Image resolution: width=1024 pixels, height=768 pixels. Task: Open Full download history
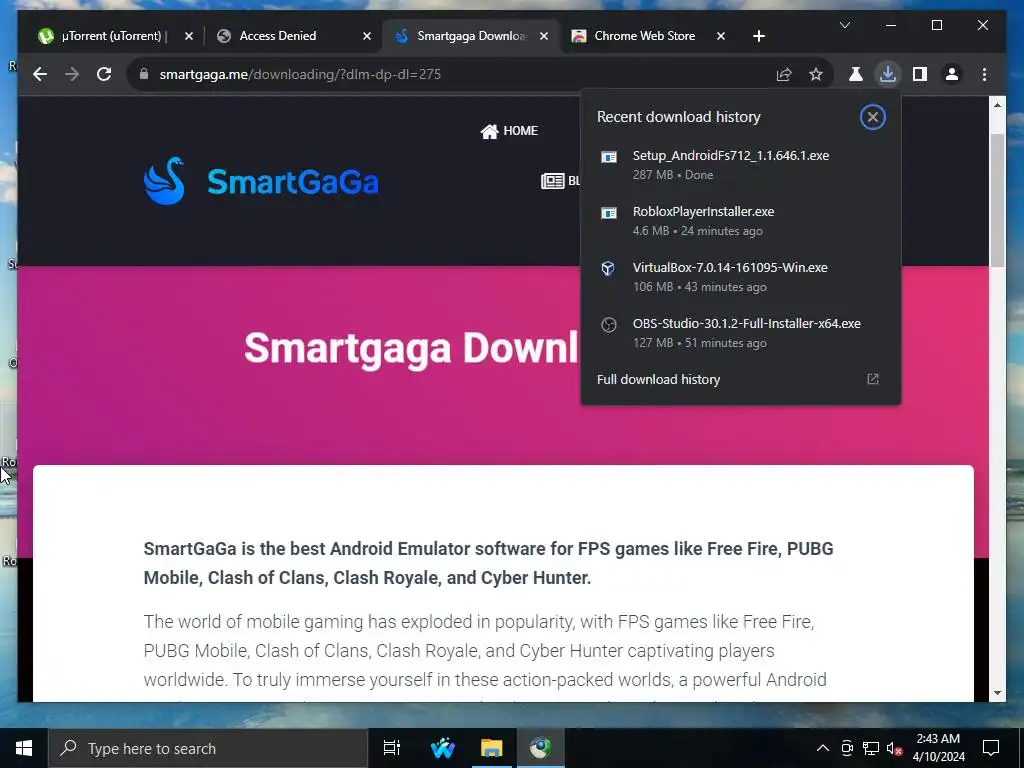coord(741,379)
